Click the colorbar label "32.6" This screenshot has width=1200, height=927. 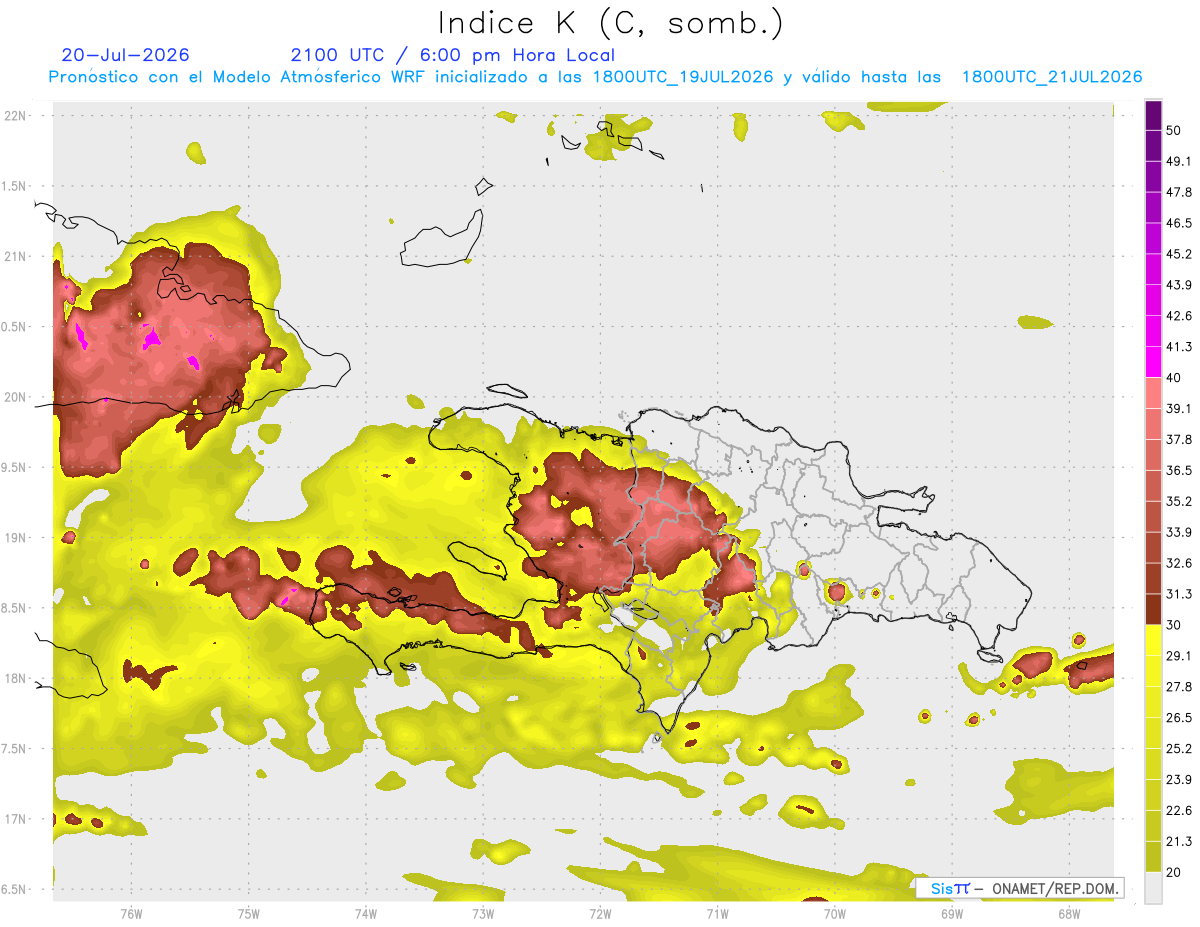[x=1179, y=563]
